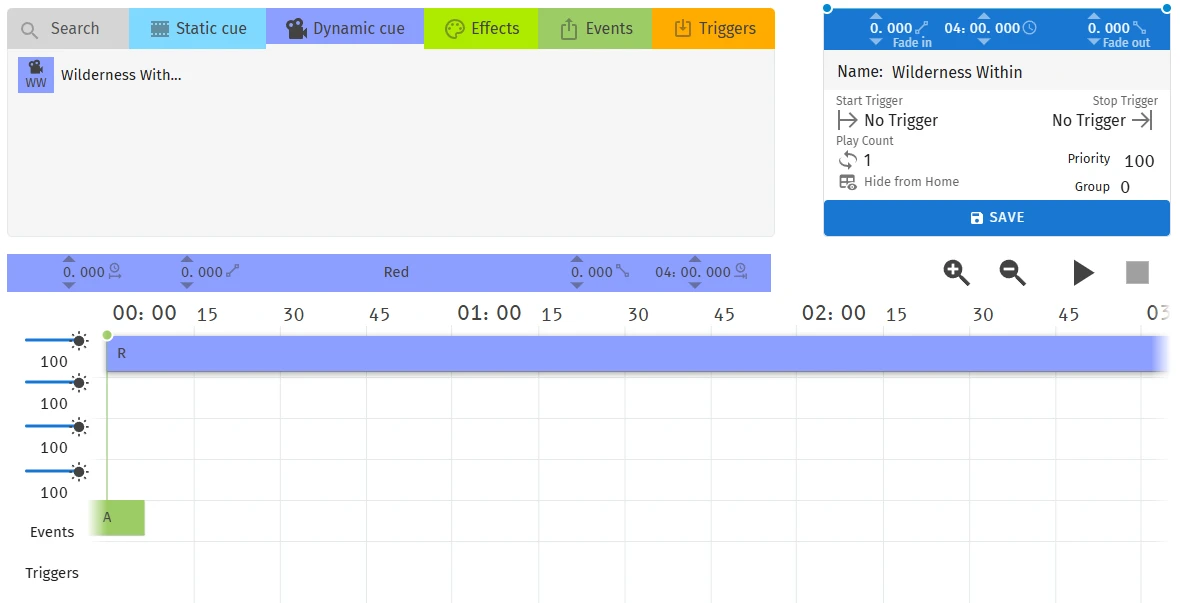
Task: Click the Fade in ramp icon in properties panel
Action: pyautogui.click(x=922, y=28)
